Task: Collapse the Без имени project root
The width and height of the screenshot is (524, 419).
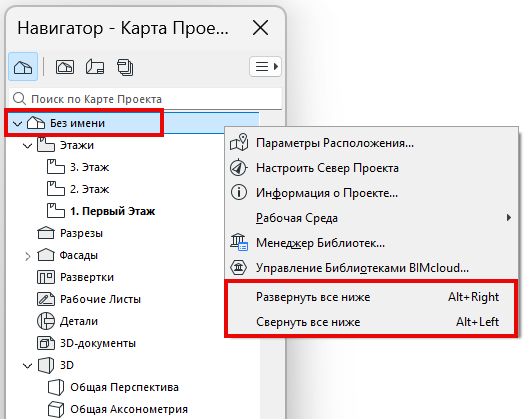Action: tap(17, 124)
